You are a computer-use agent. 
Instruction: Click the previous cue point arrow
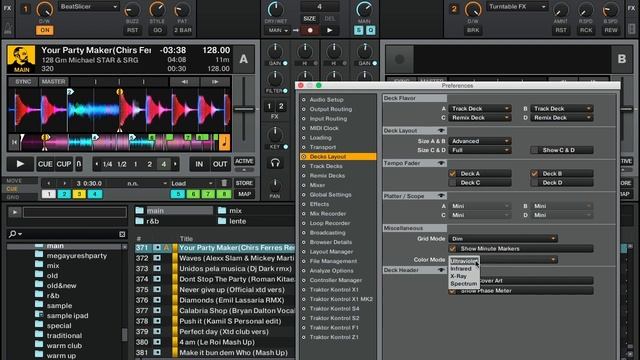49,183
